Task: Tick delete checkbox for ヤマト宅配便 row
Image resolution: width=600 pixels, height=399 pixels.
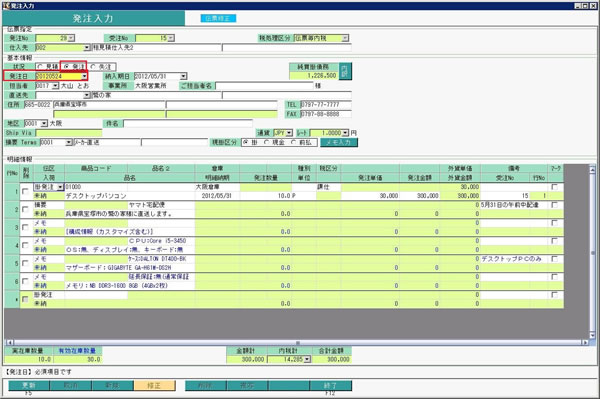Action: coord(25,209)
